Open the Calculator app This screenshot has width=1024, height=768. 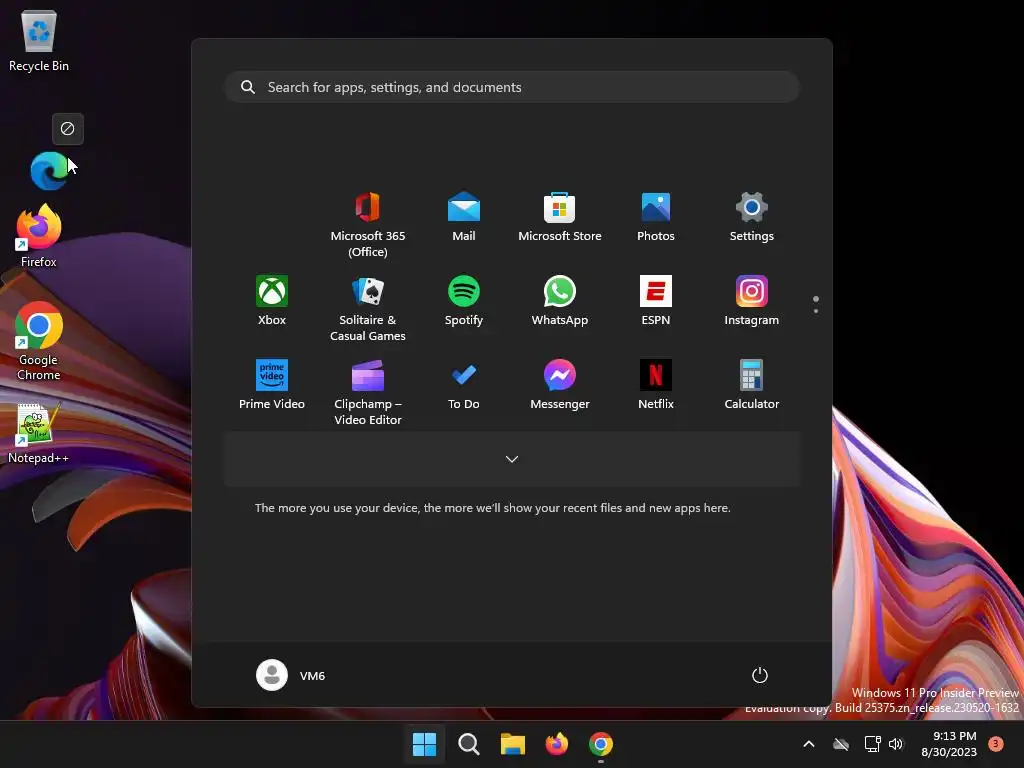point(752,385)
